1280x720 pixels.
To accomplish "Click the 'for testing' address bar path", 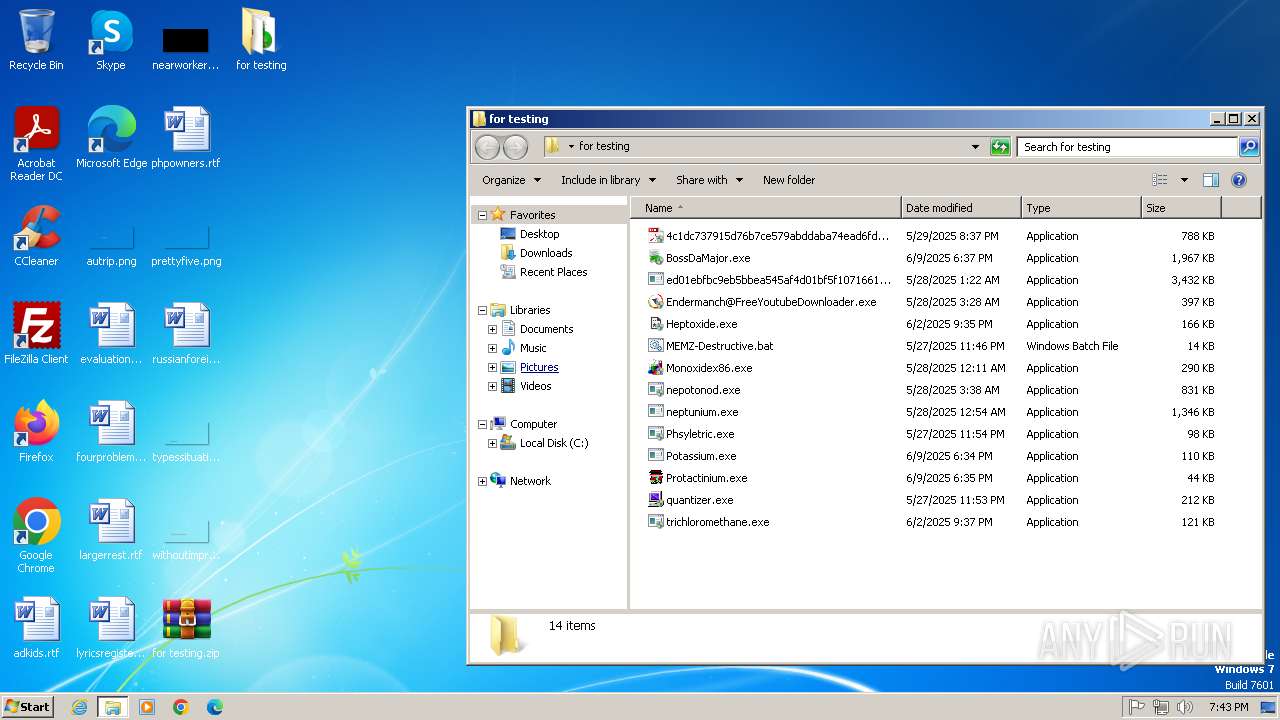I will (604, 147).
